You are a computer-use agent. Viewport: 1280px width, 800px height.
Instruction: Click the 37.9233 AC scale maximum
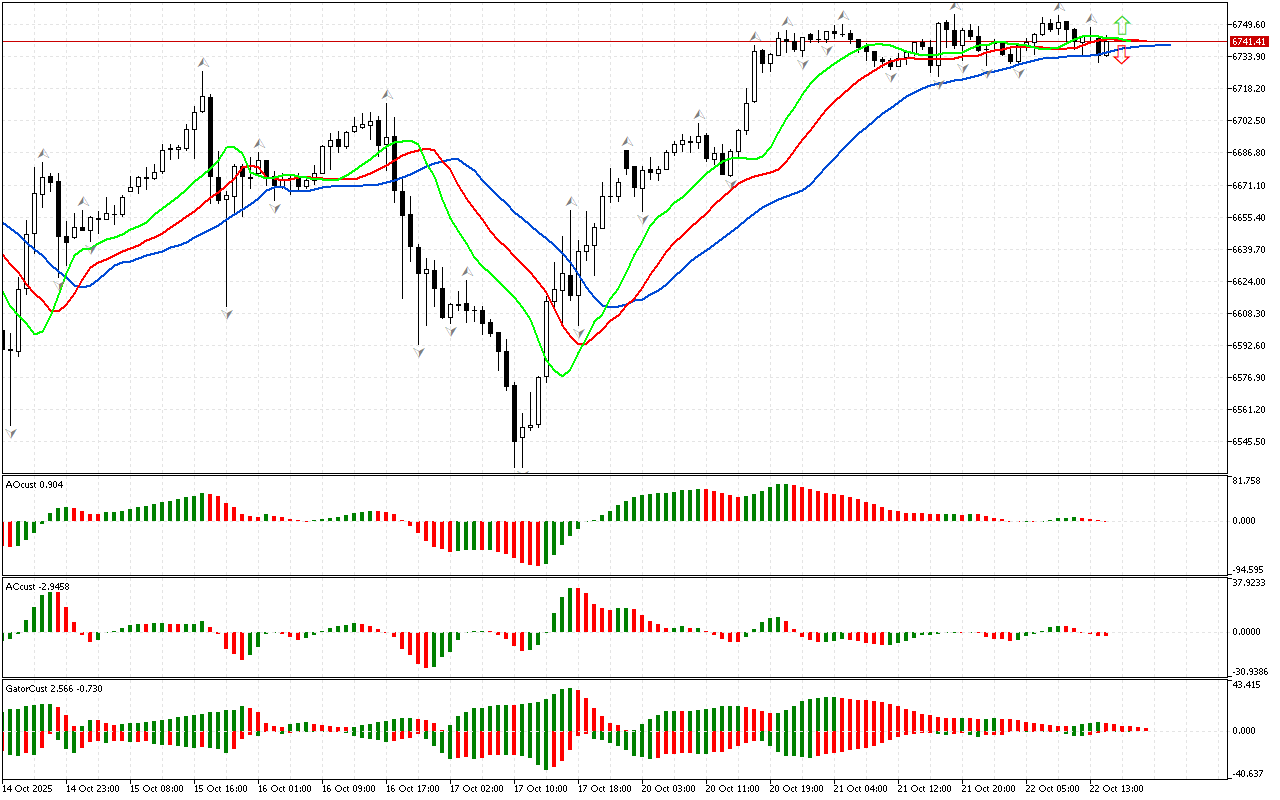pyautogui.click(x=1249, y=582)
